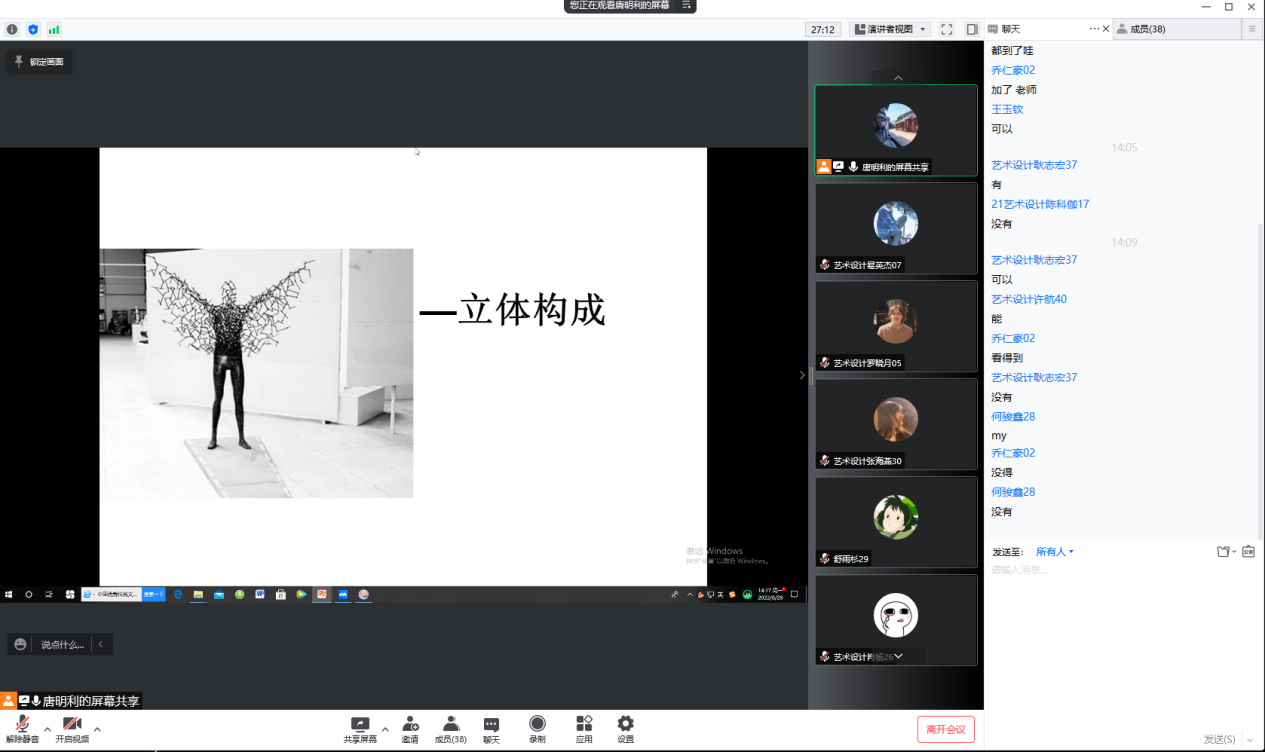This screenshot has height=752, width=1265.
Task: Select the 聊天 tab in side panel
Action: click(x=1011, y=30)
